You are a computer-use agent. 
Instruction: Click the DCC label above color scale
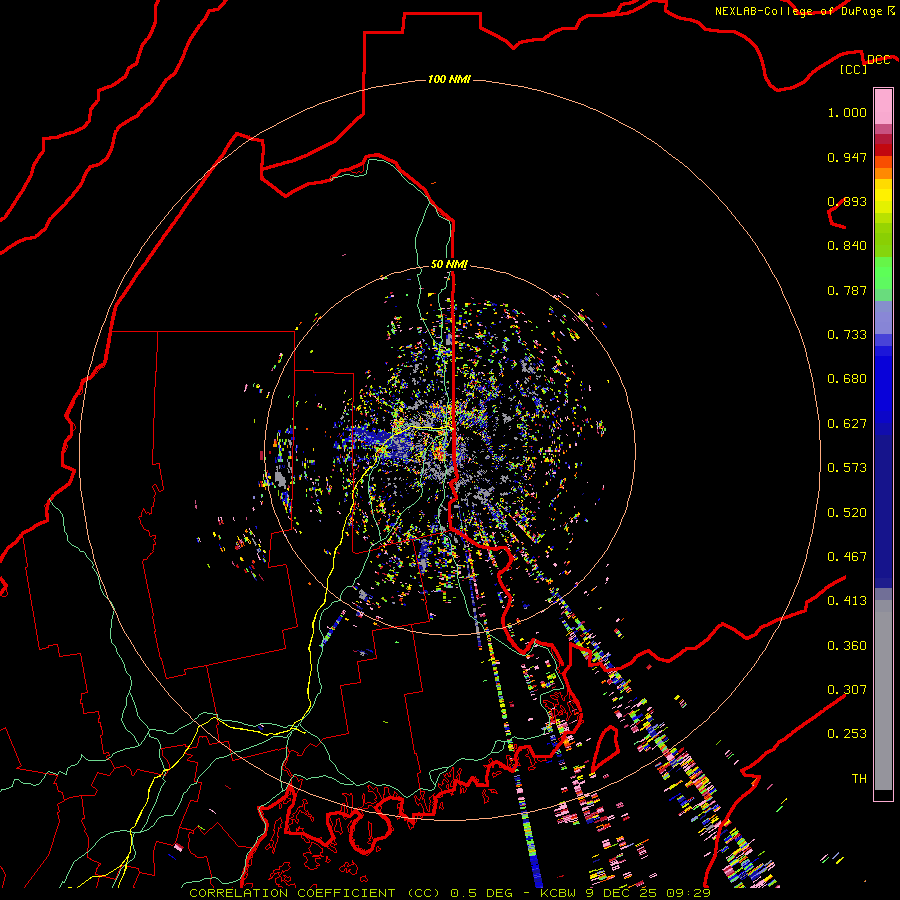pos(878,59)
